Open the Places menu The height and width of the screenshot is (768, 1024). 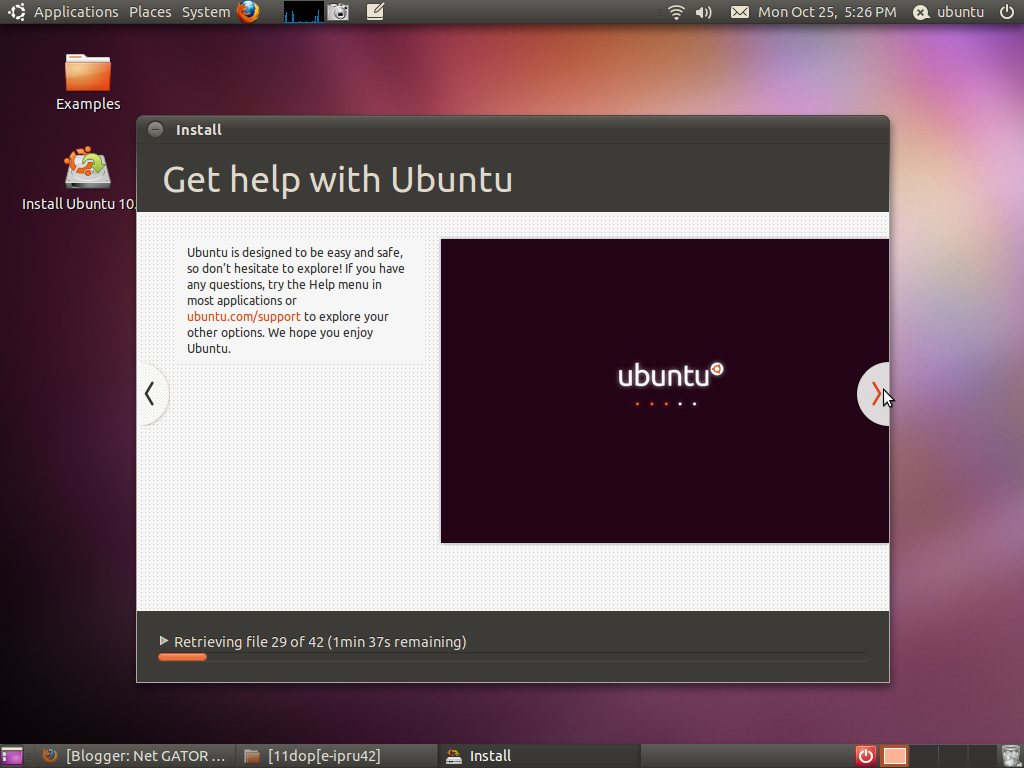(x=150, y=12)
